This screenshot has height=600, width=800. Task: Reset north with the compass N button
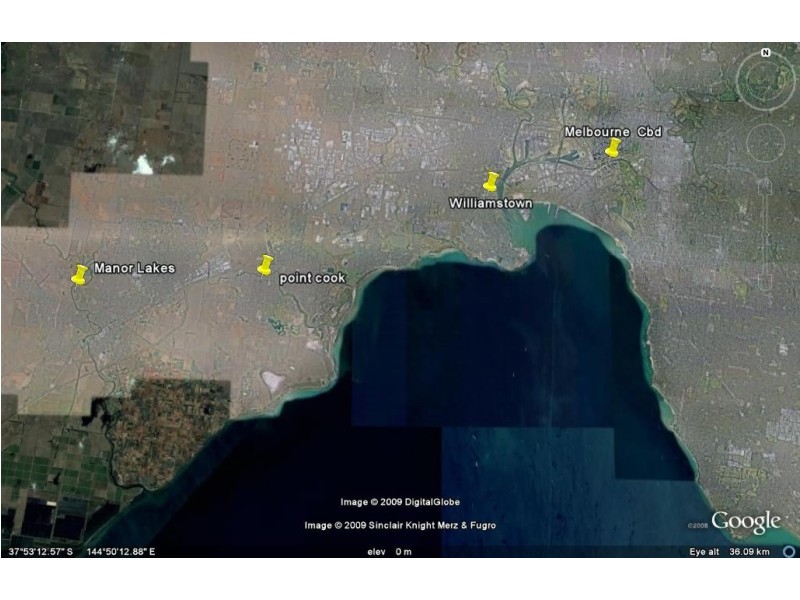(765, 52)
